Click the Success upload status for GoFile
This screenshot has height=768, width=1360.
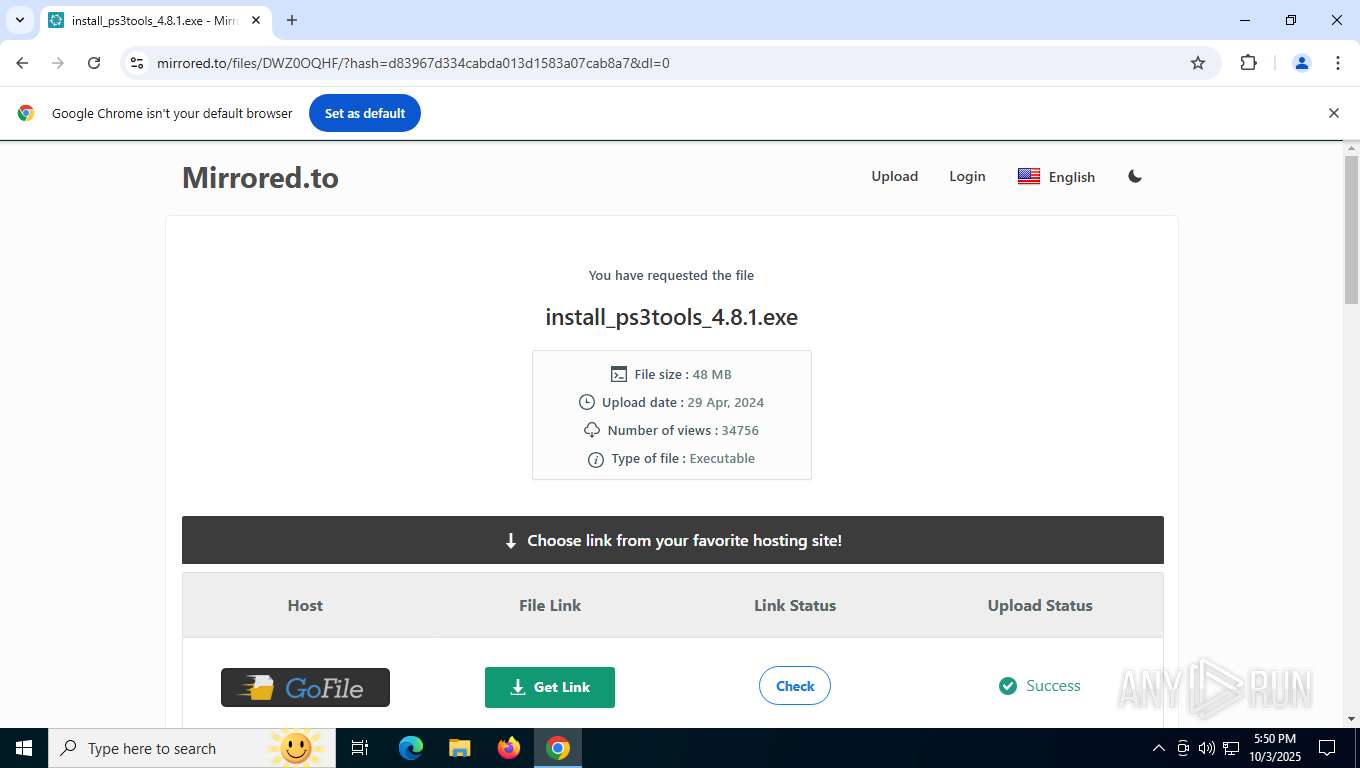(1040, 686)
